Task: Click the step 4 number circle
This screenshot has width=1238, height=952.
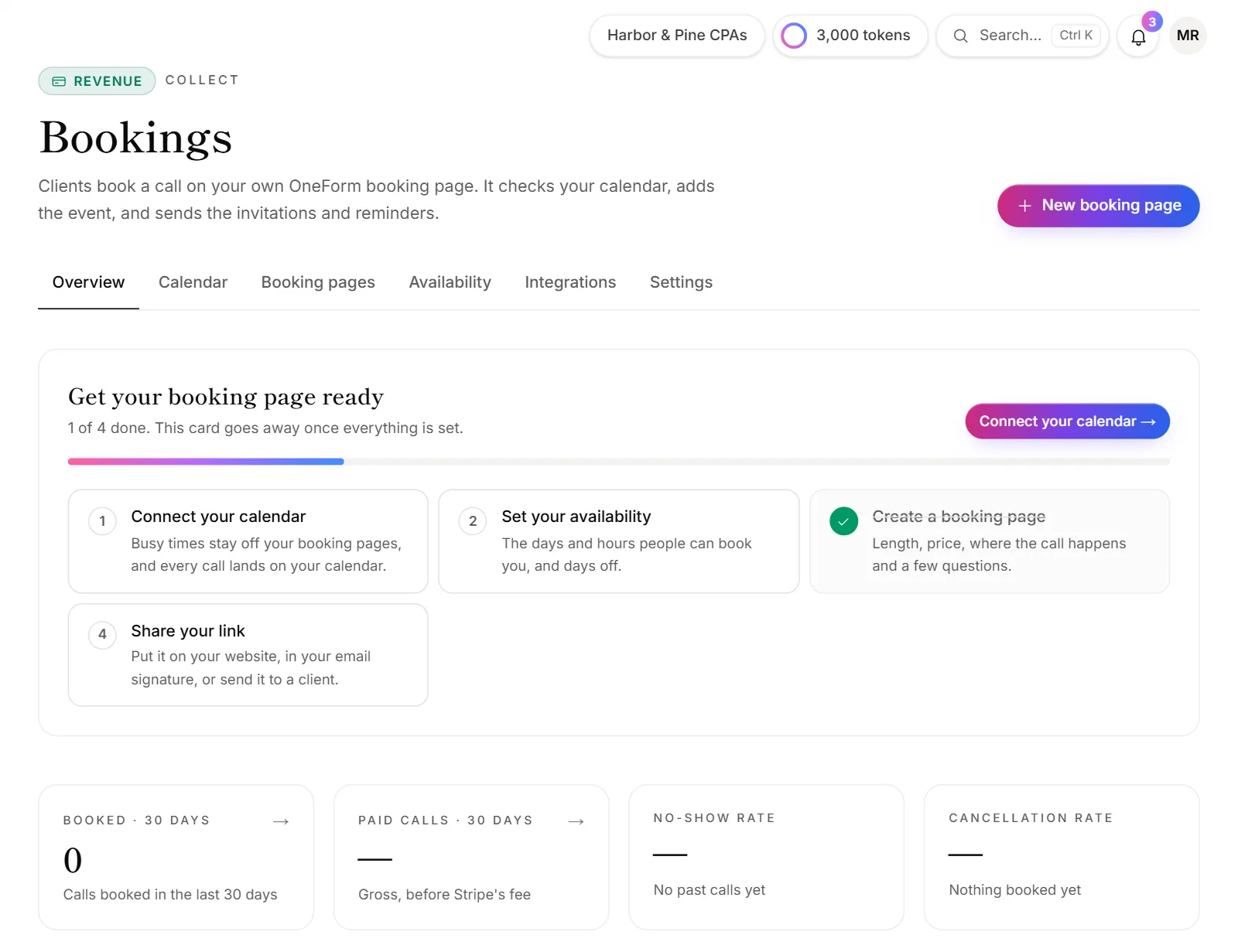Action: pos(102,634)
